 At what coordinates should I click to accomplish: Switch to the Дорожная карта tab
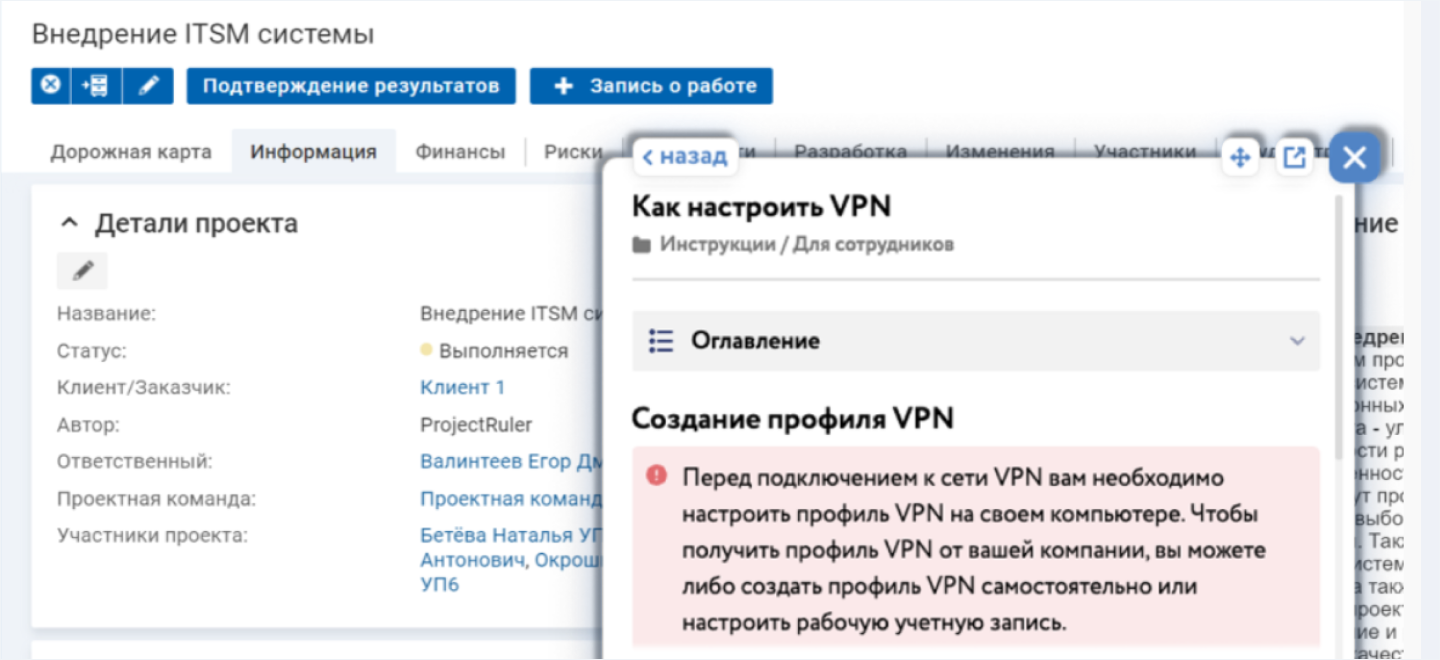click(x=131, y=152)
